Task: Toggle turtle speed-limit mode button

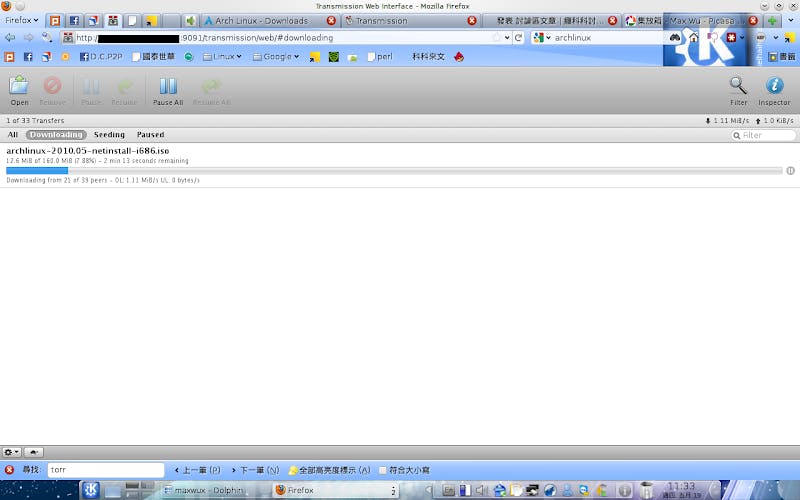Action: click(x=33, y=453)
